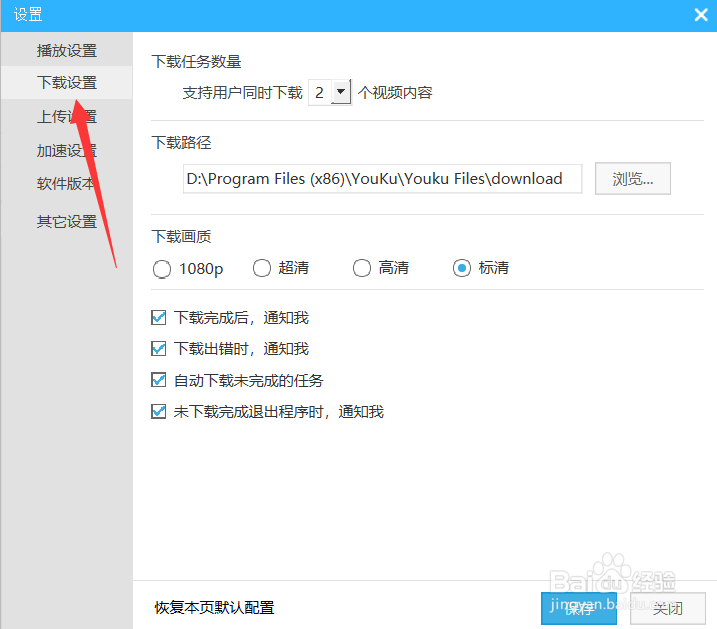Toggle 下载完成后，通知我 checkbox

click(159, 317)
